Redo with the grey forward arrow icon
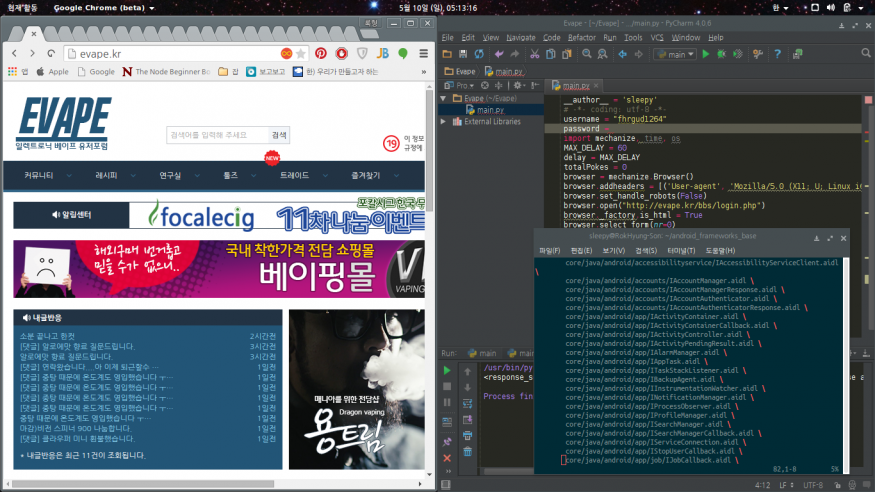This screenshot has width=875, height=492. [x=515, y=54]
